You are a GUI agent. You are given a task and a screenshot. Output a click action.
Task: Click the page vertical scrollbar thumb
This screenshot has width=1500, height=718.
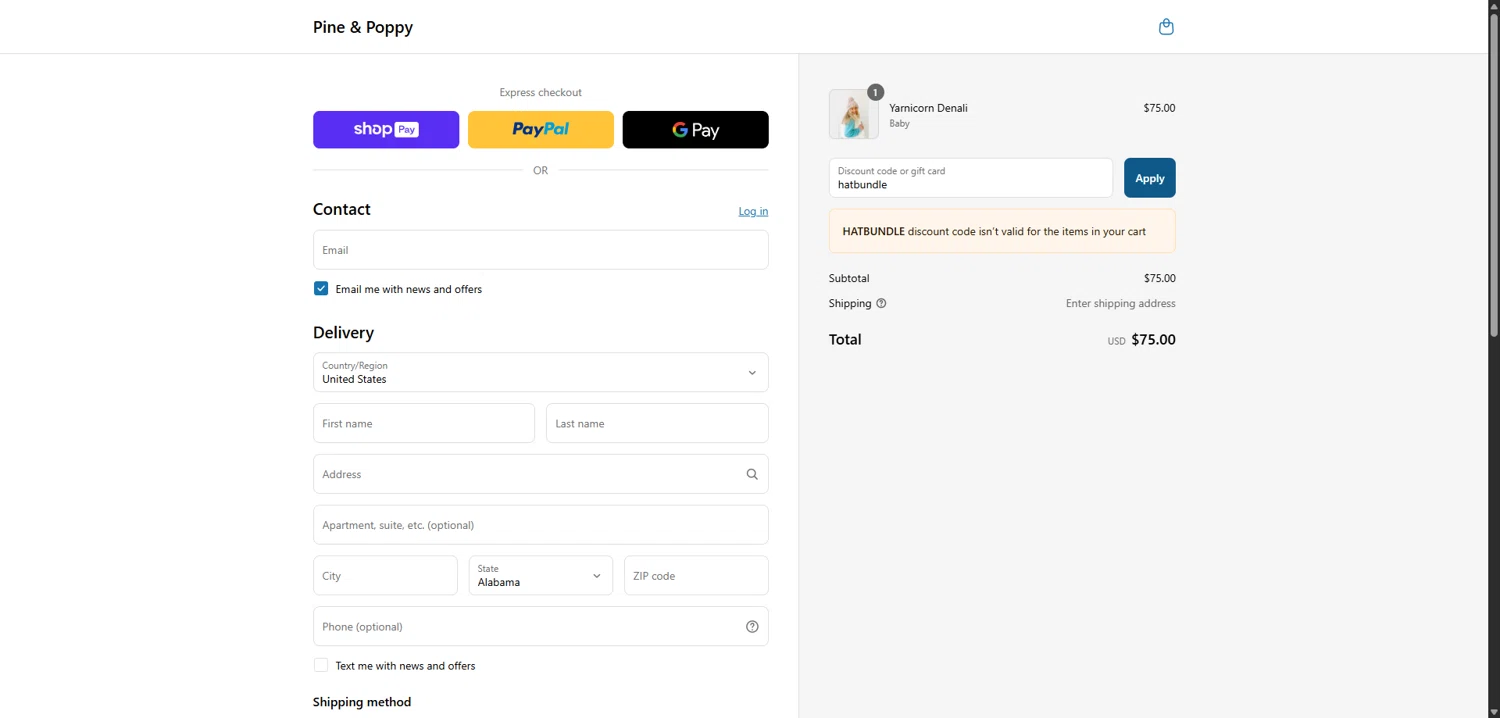1494,174
